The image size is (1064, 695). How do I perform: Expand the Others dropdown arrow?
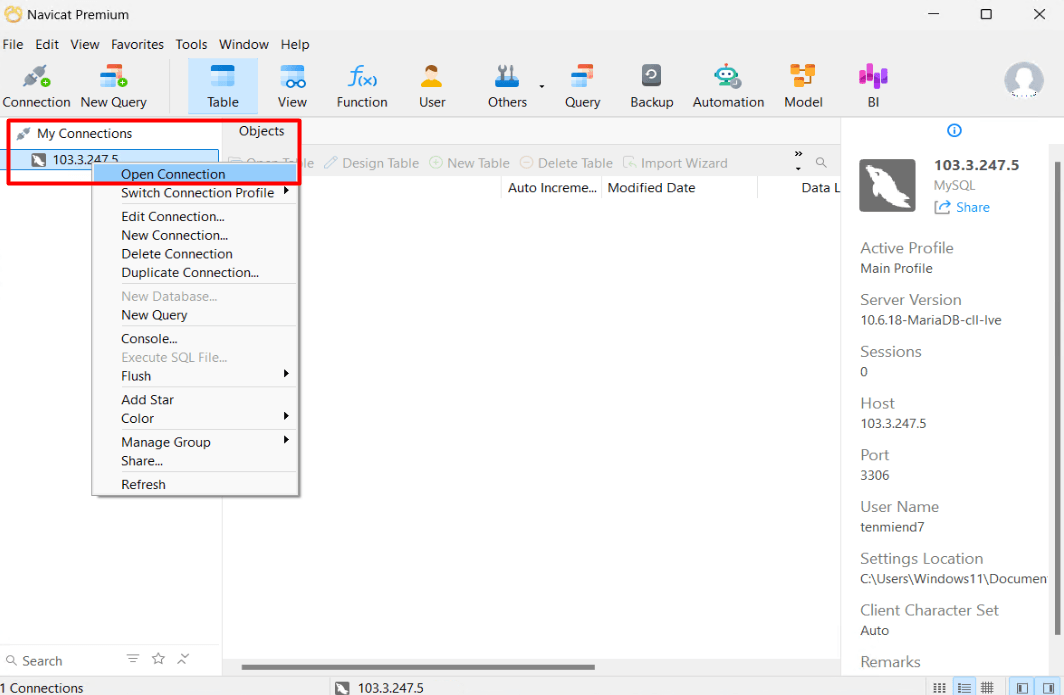(x=542, y=86)
